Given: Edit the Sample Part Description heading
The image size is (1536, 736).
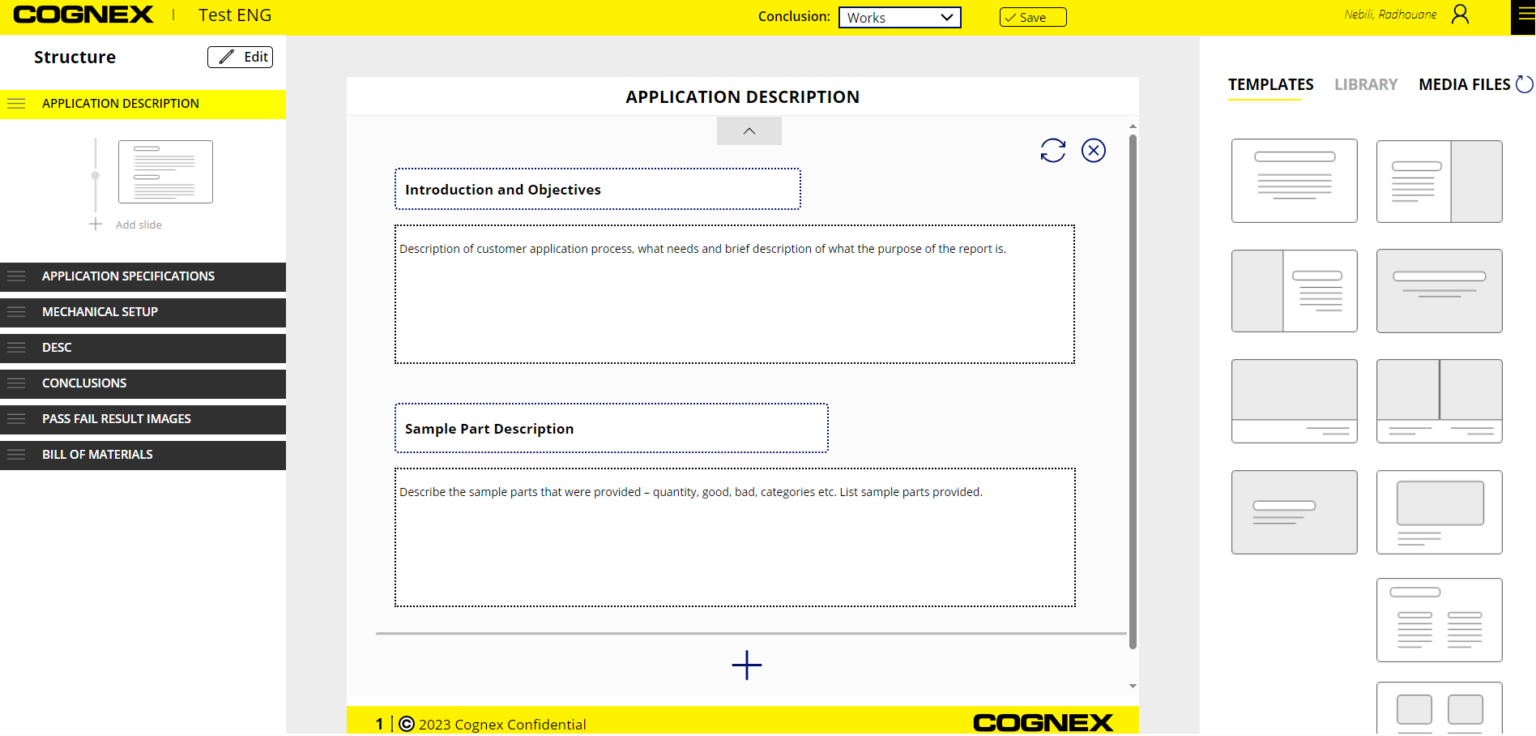Looking at the screenshot, I should coord(611,428).
